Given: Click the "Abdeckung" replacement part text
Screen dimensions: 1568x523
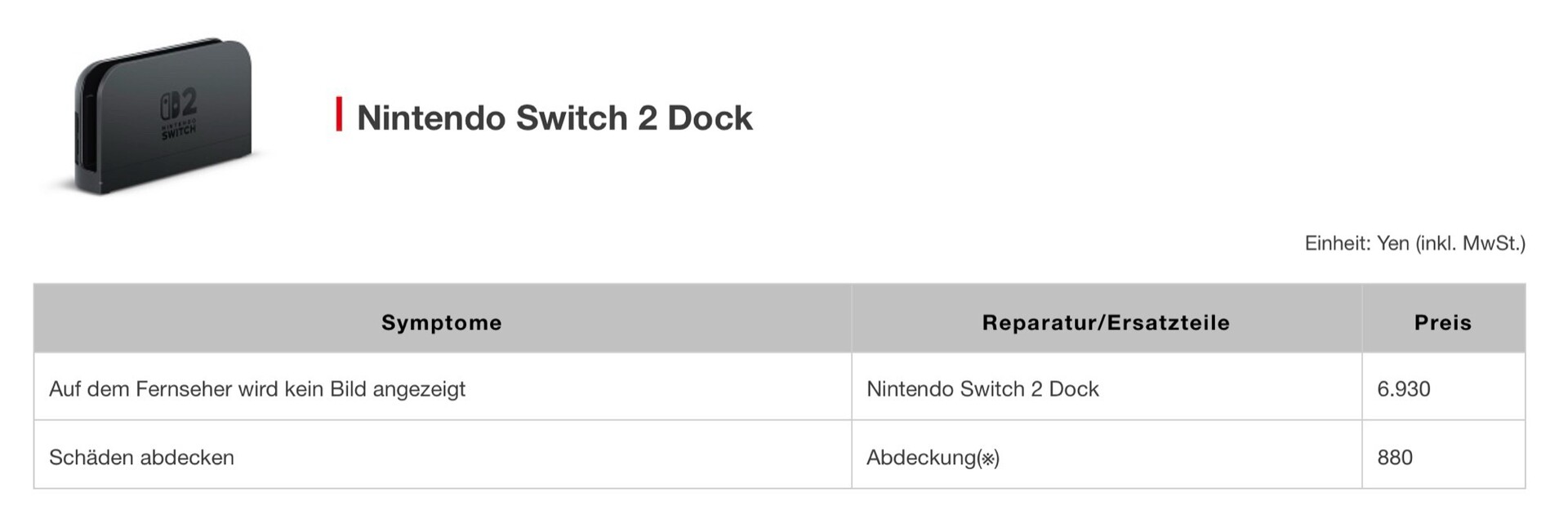Looking at the screenshot, I should pos(920,458).
